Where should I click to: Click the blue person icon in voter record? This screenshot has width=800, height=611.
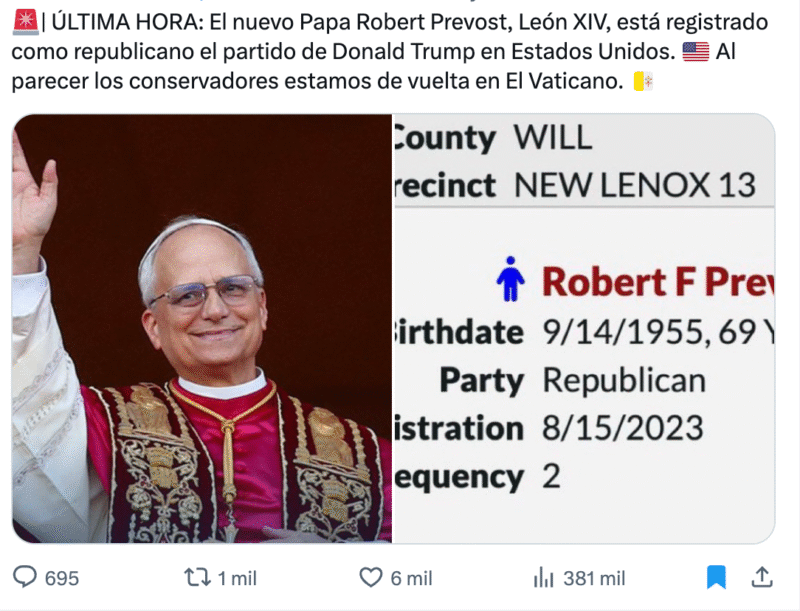[511, 280]
